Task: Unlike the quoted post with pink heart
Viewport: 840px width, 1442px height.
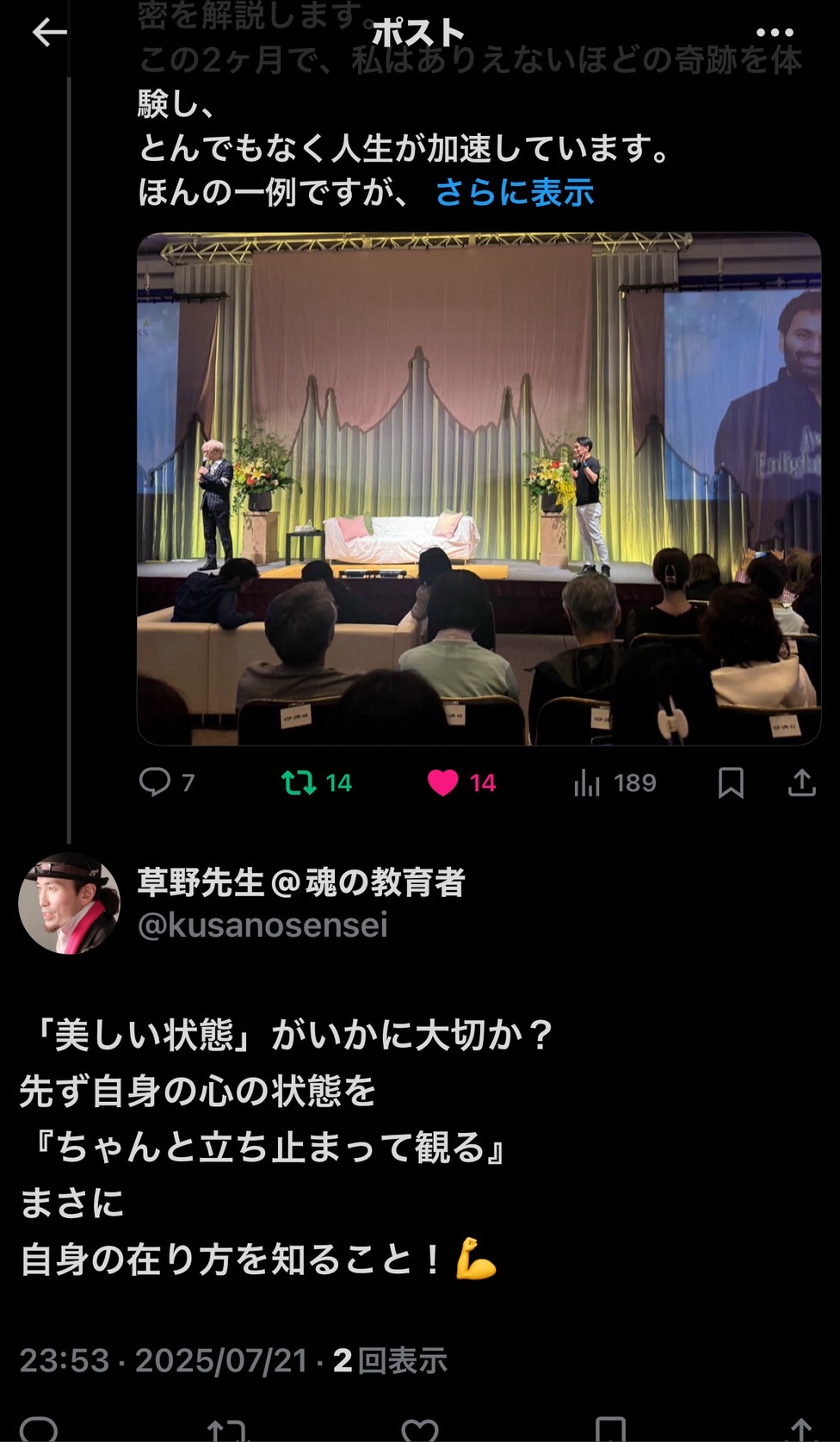Action: (461, 783)
